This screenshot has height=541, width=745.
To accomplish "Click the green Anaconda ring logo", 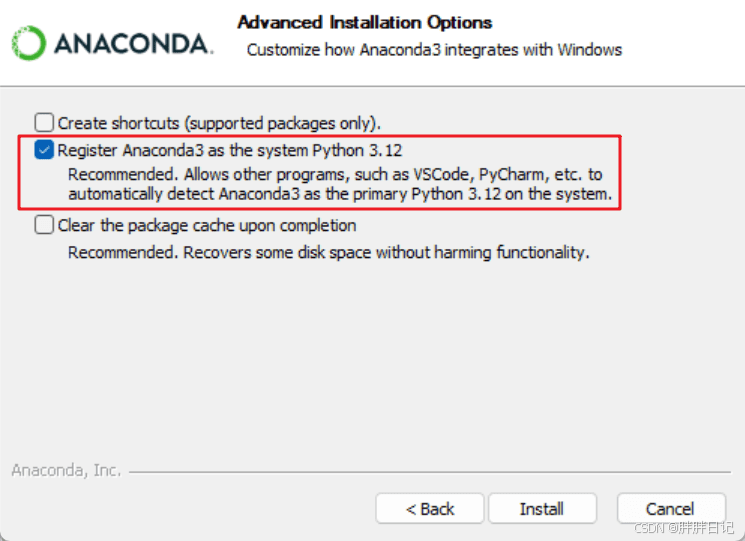I will [x=29, y=43].
